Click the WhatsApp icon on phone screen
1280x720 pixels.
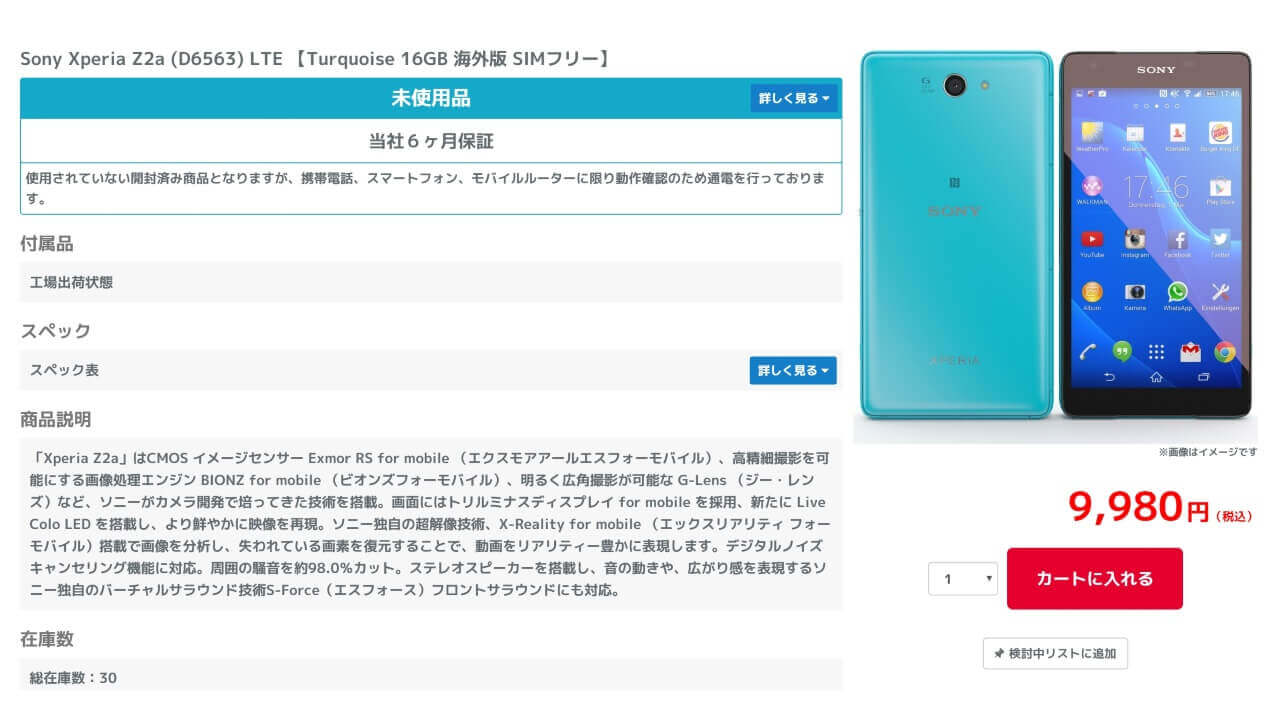click(x=1178, y=292)
